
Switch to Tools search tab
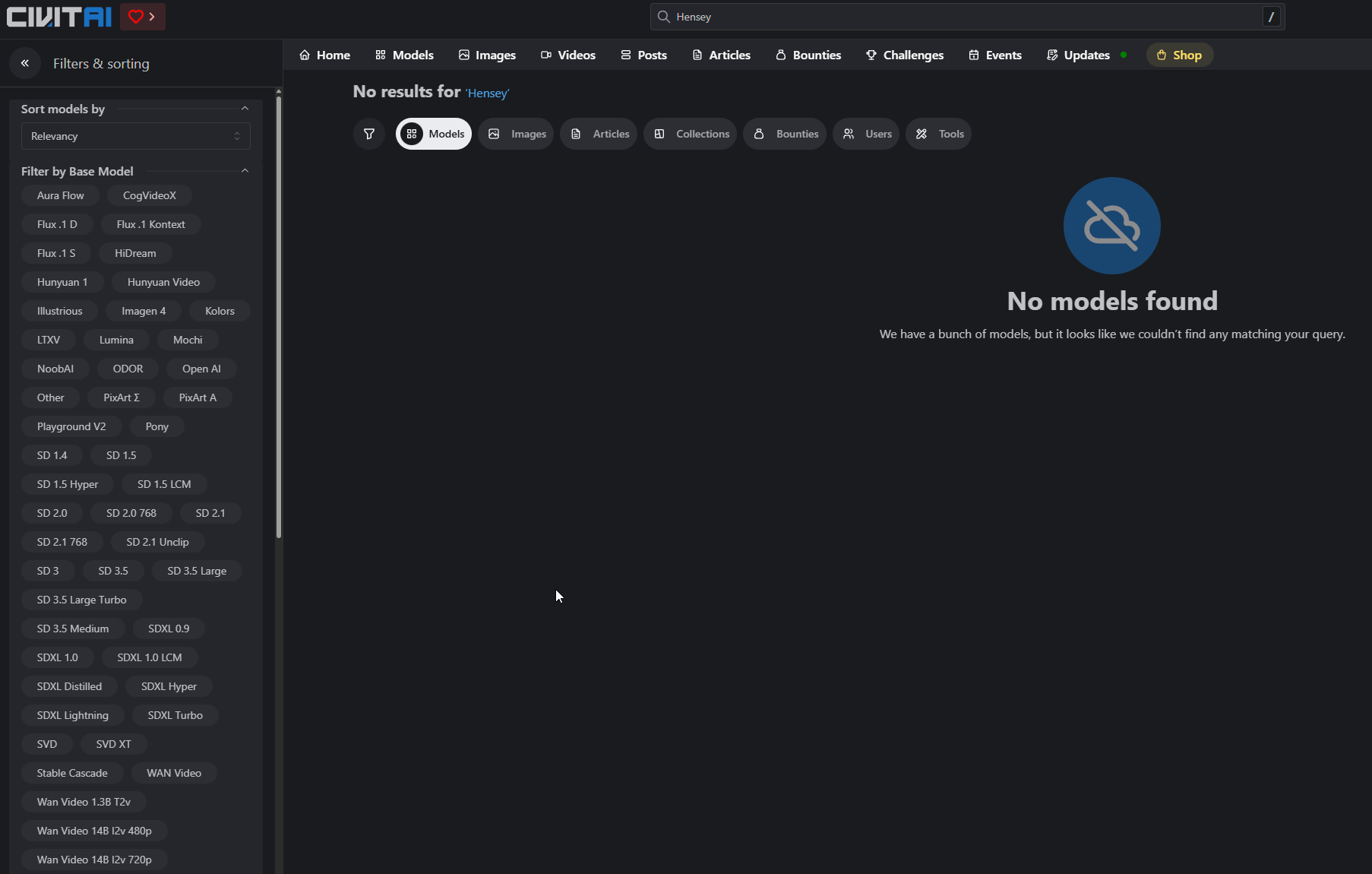pyautogui.click(x=938, y=134)
